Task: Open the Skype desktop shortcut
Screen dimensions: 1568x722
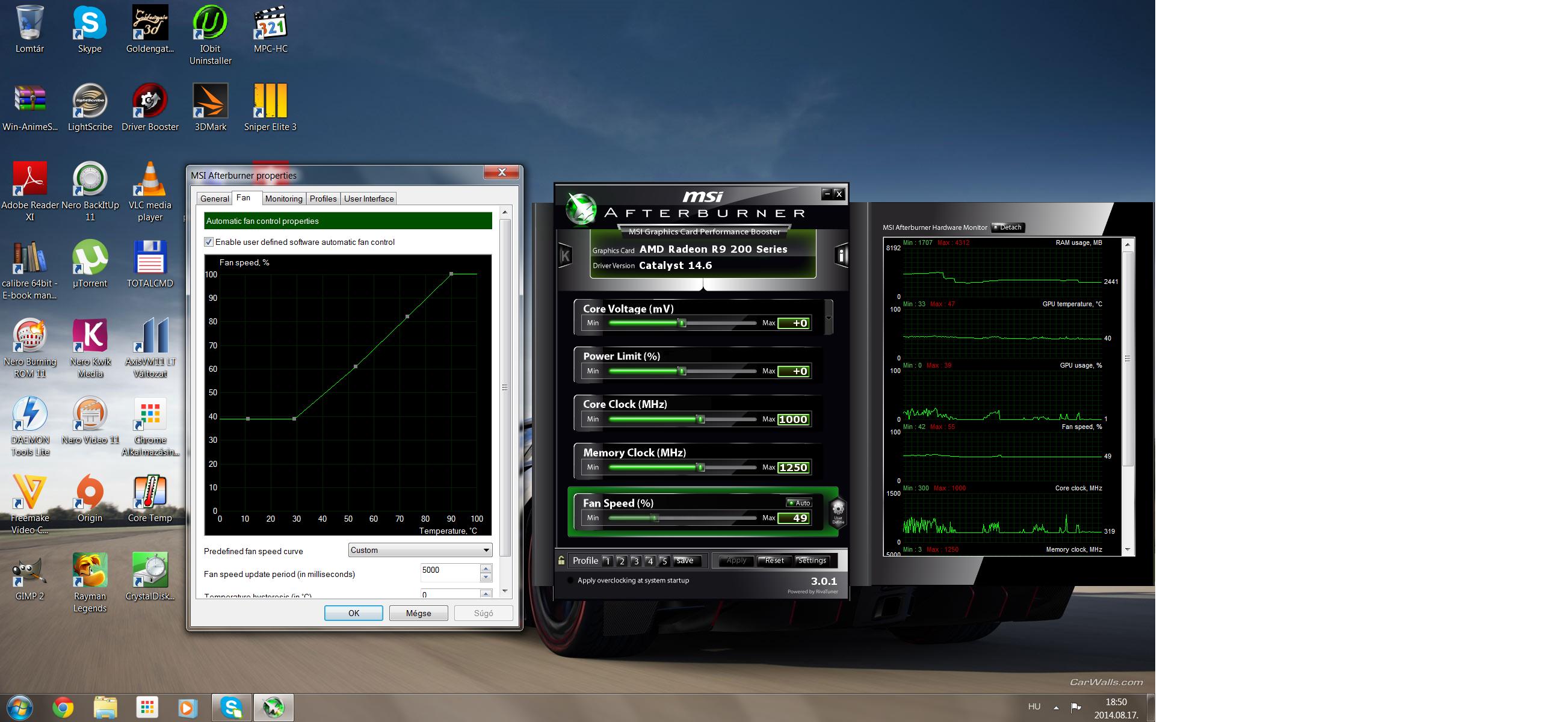Action: click(x=90, y=29)
